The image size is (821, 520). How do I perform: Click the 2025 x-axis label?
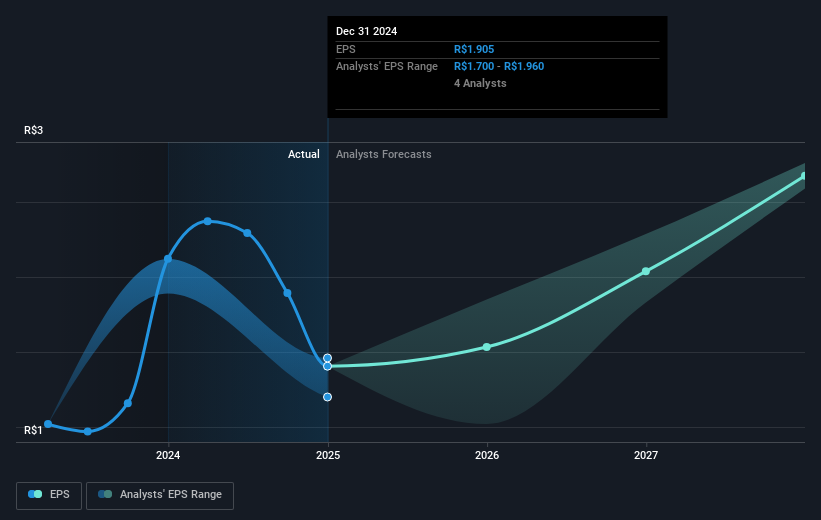point(328,455)
